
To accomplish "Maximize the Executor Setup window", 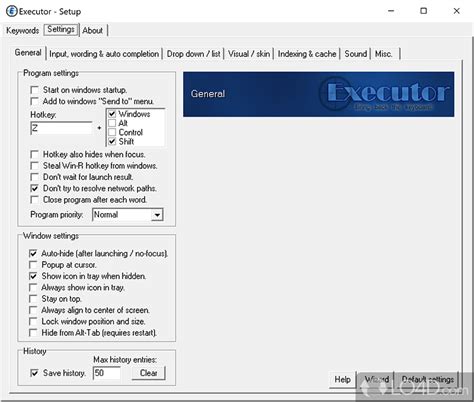I will pyautogui.click(x=423, y=11).
